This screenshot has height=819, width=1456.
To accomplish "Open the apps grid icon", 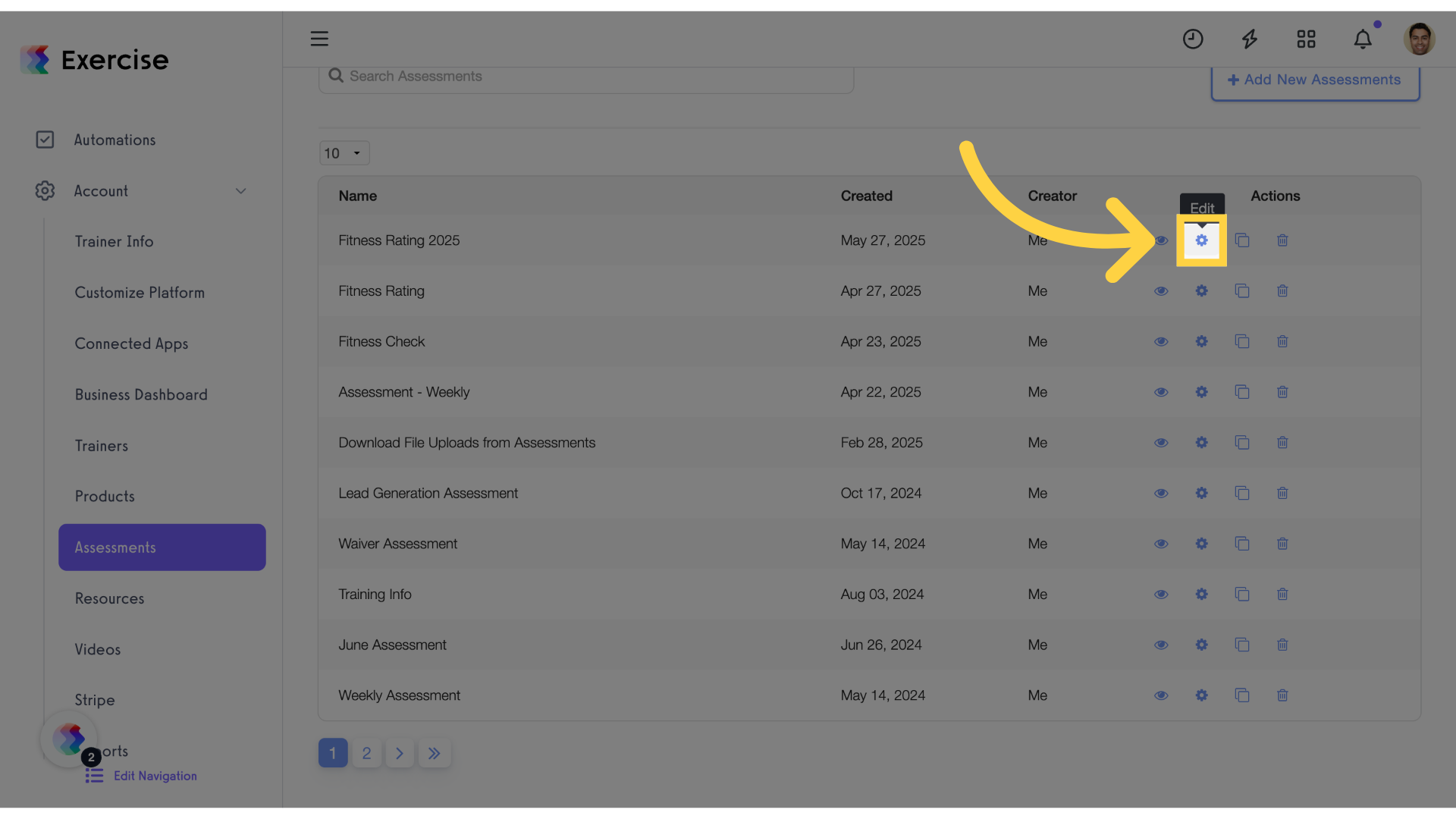I will [x=1306, y=39].
